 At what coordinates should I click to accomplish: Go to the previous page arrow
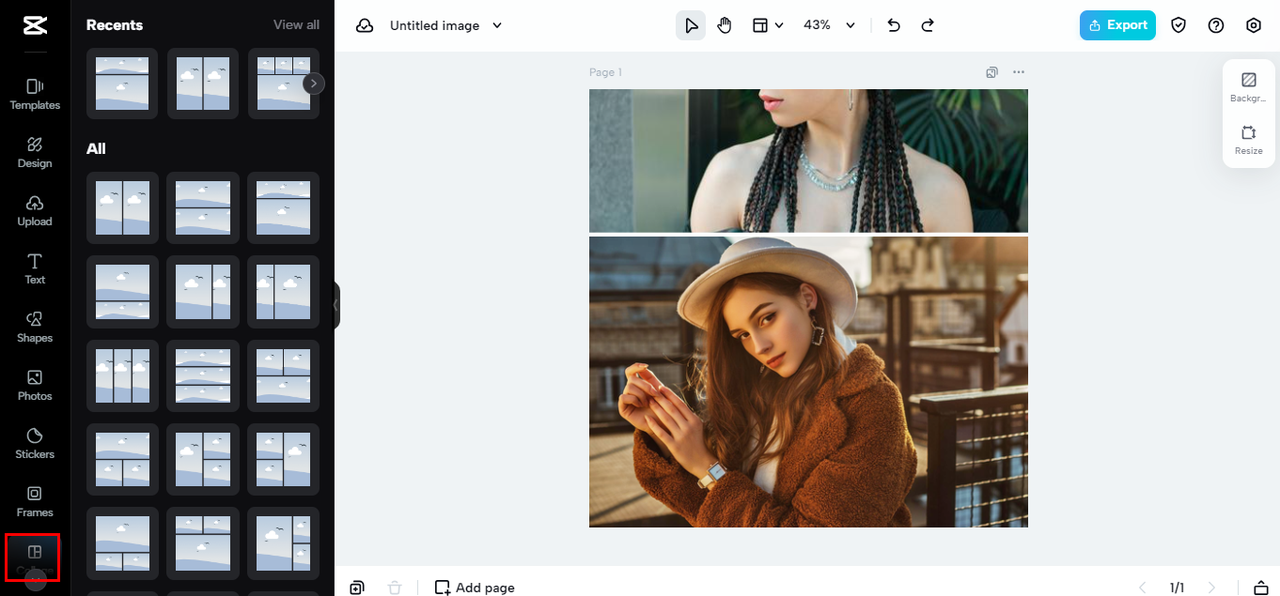tap(1144, 587)
